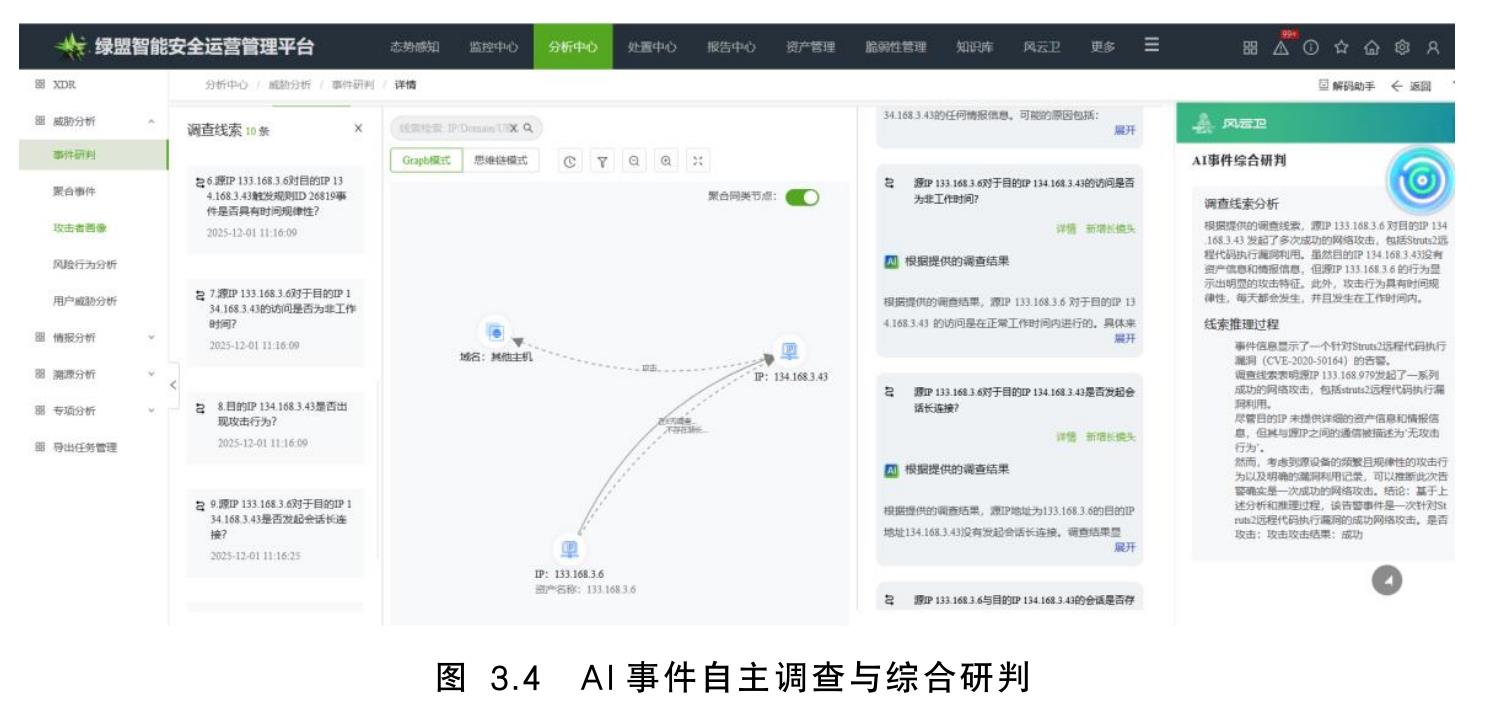Expand the 会话长连接 result via 展开
Screen dimensions: 1485x725
(1125, 547)
